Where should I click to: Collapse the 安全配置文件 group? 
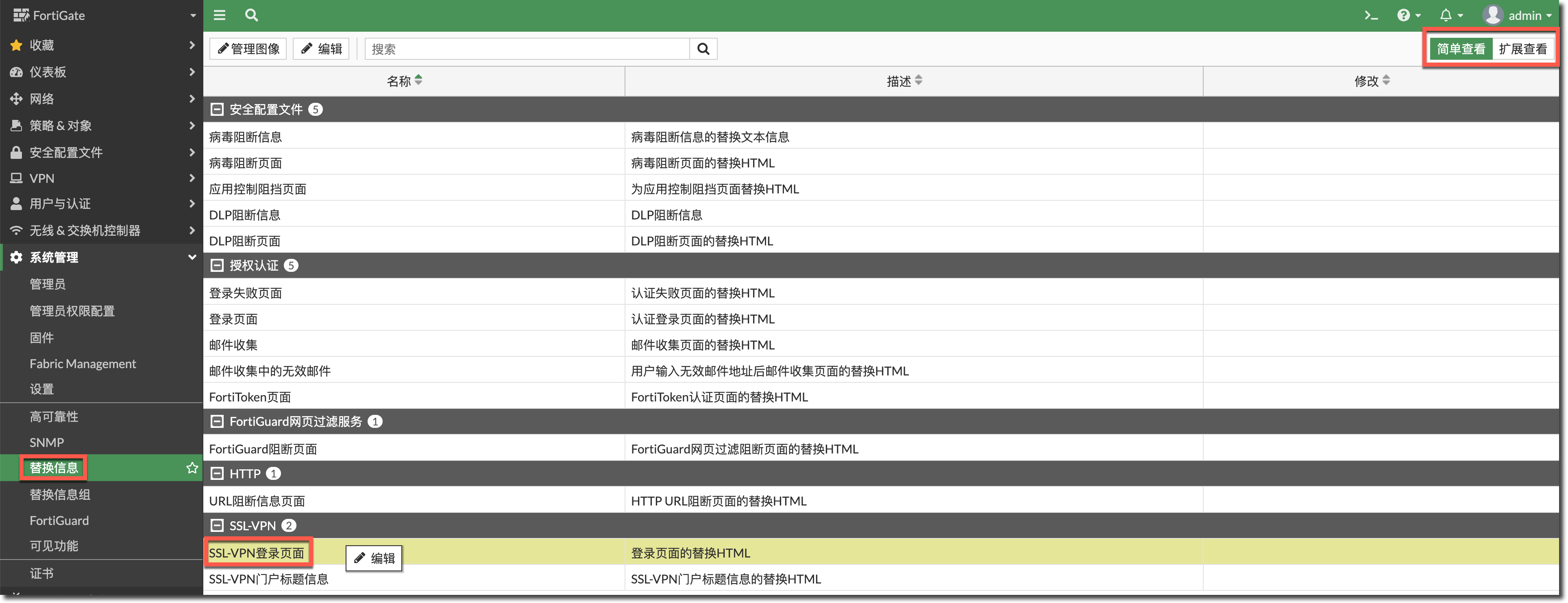pos(217,110)
